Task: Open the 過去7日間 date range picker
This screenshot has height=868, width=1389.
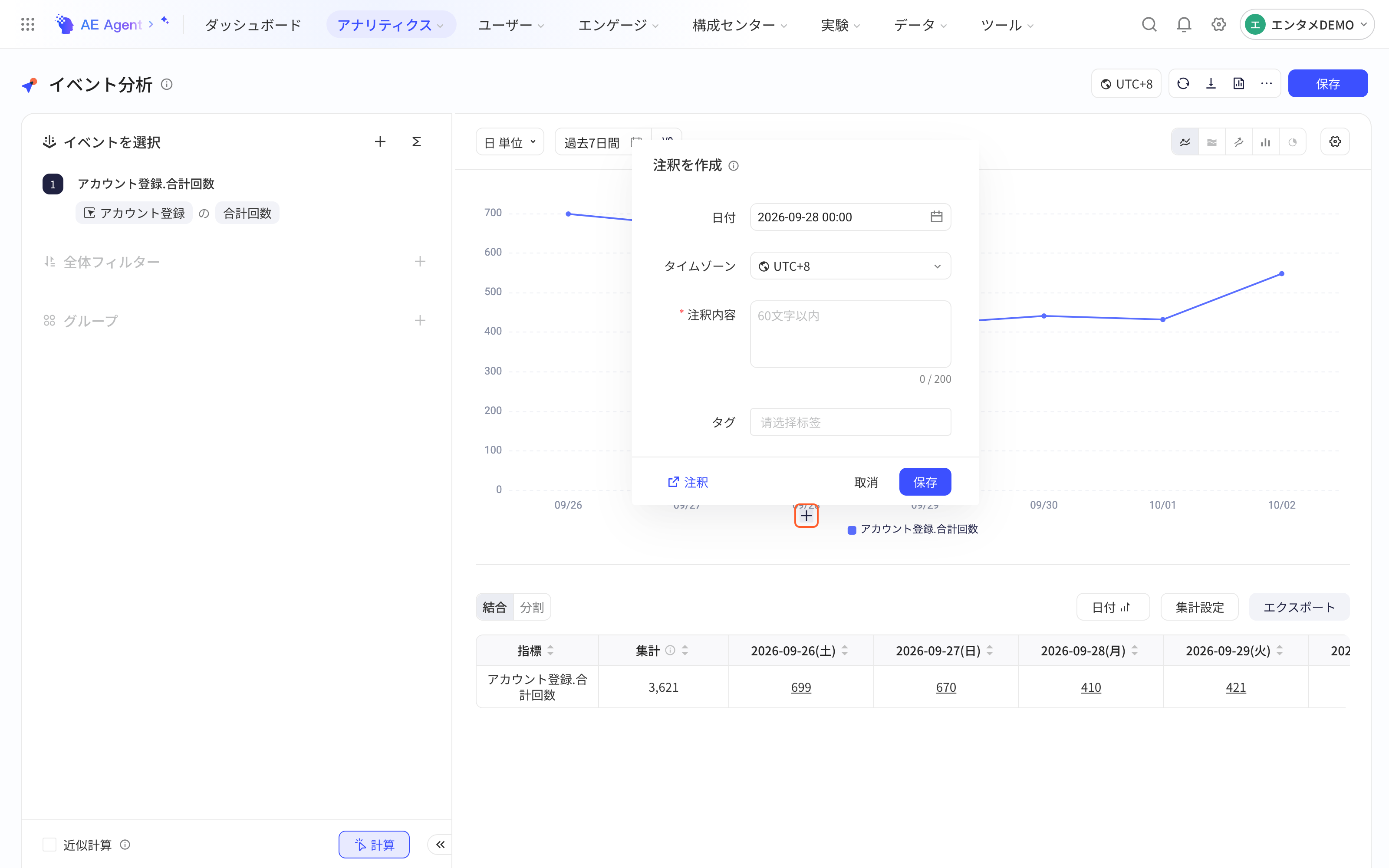Action: click(602, 142)
